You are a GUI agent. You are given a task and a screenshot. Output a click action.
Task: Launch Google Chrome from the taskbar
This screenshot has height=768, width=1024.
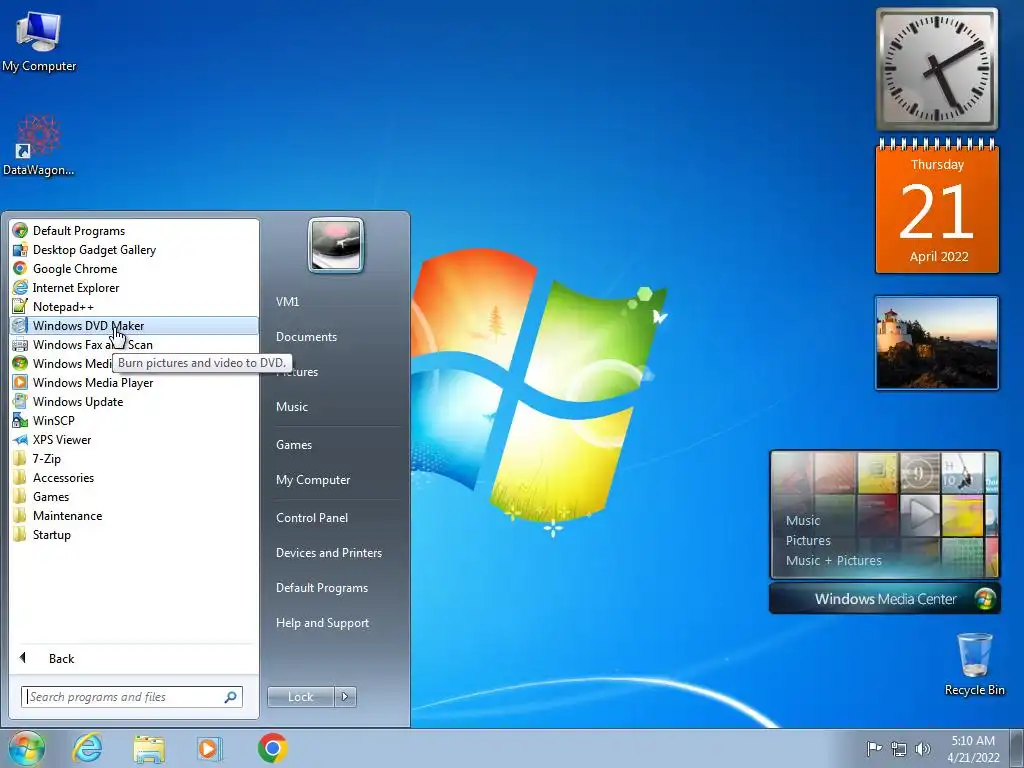click(x=273, y=748)
